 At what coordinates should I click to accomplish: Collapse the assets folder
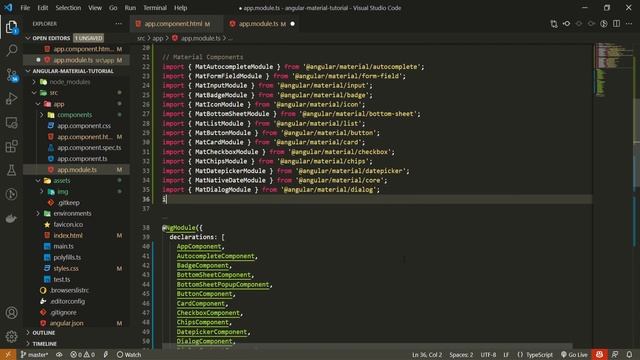pos(61,180)
